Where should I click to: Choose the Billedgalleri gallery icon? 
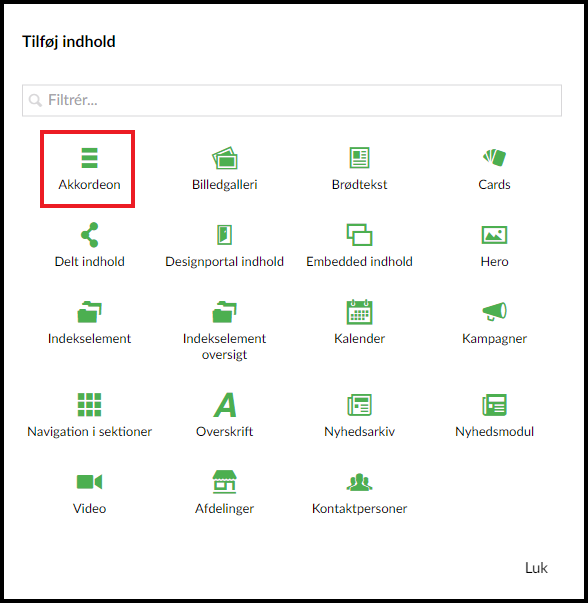(225, 158)
